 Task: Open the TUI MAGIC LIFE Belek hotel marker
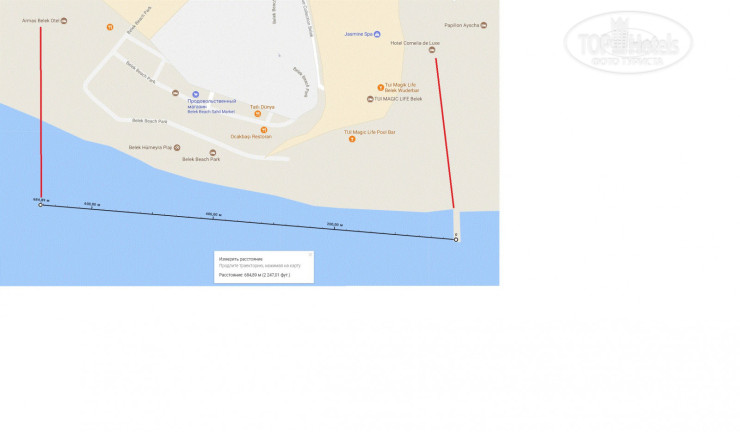tap(370, 99)
